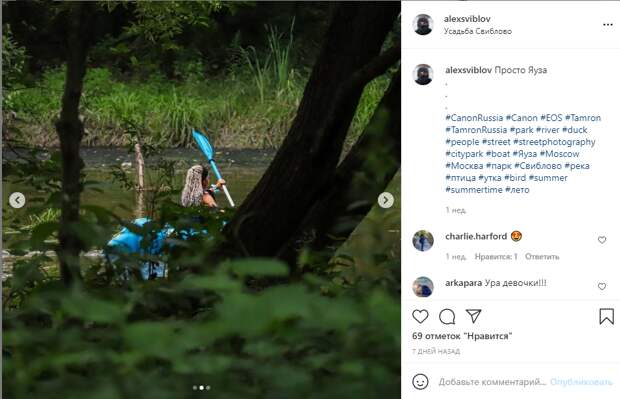Like the post with the heart icon

pyautogui.click(x=420, y=316)
